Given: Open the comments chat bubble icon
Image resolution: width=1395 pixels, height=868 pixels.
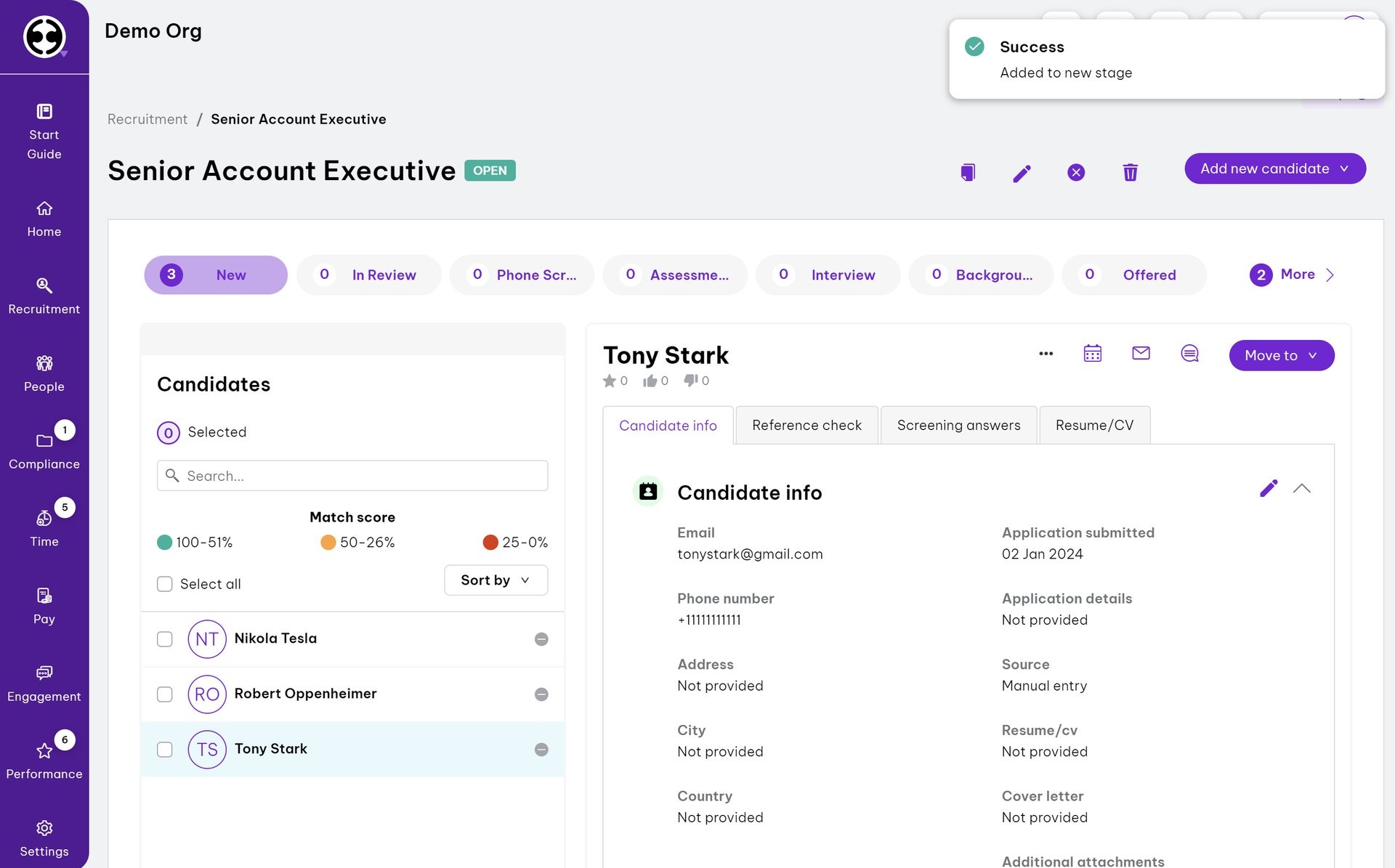Looking at the screenshot, I should [1189, 353].
